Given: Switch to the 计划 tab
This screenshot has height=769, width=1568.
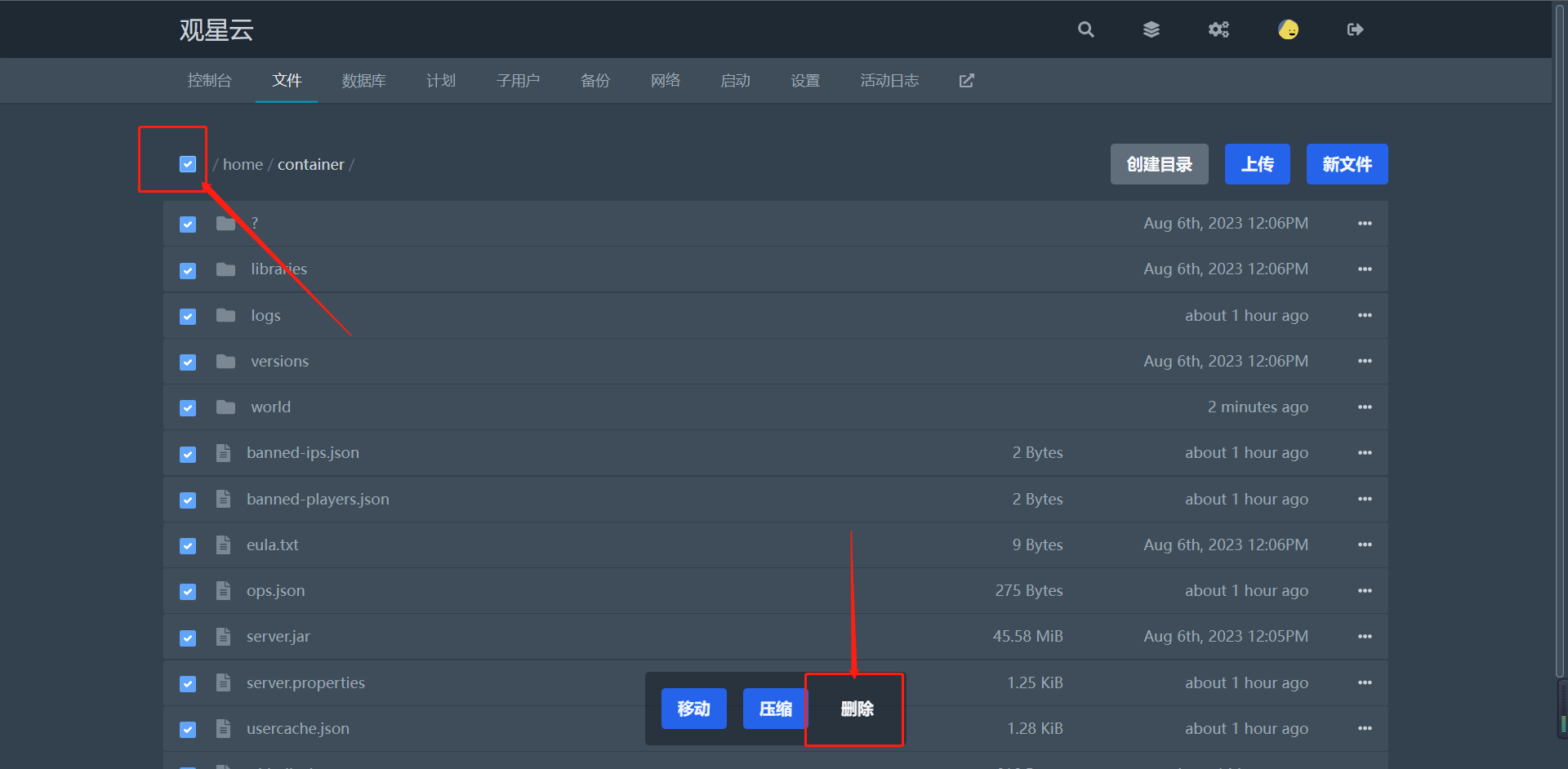Looking at the screenshot, I should pos(441,80).
